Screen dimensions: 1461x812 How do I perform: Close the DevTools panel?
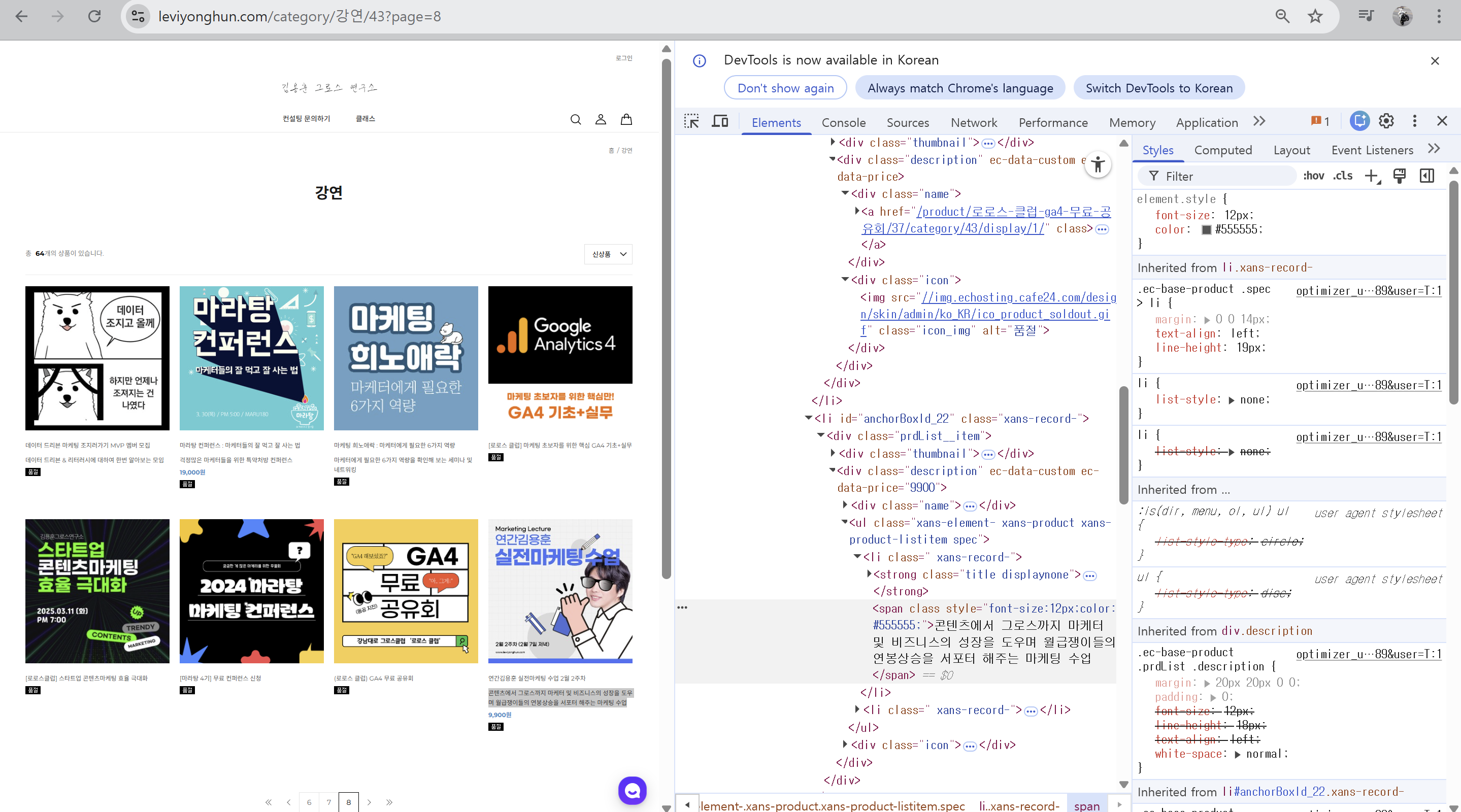[1442, 121]
